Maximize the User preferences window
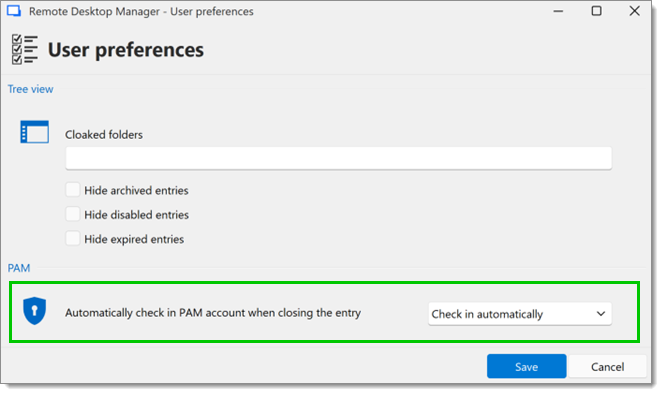The width and height of the screenshot is (662, 394). 596,11
